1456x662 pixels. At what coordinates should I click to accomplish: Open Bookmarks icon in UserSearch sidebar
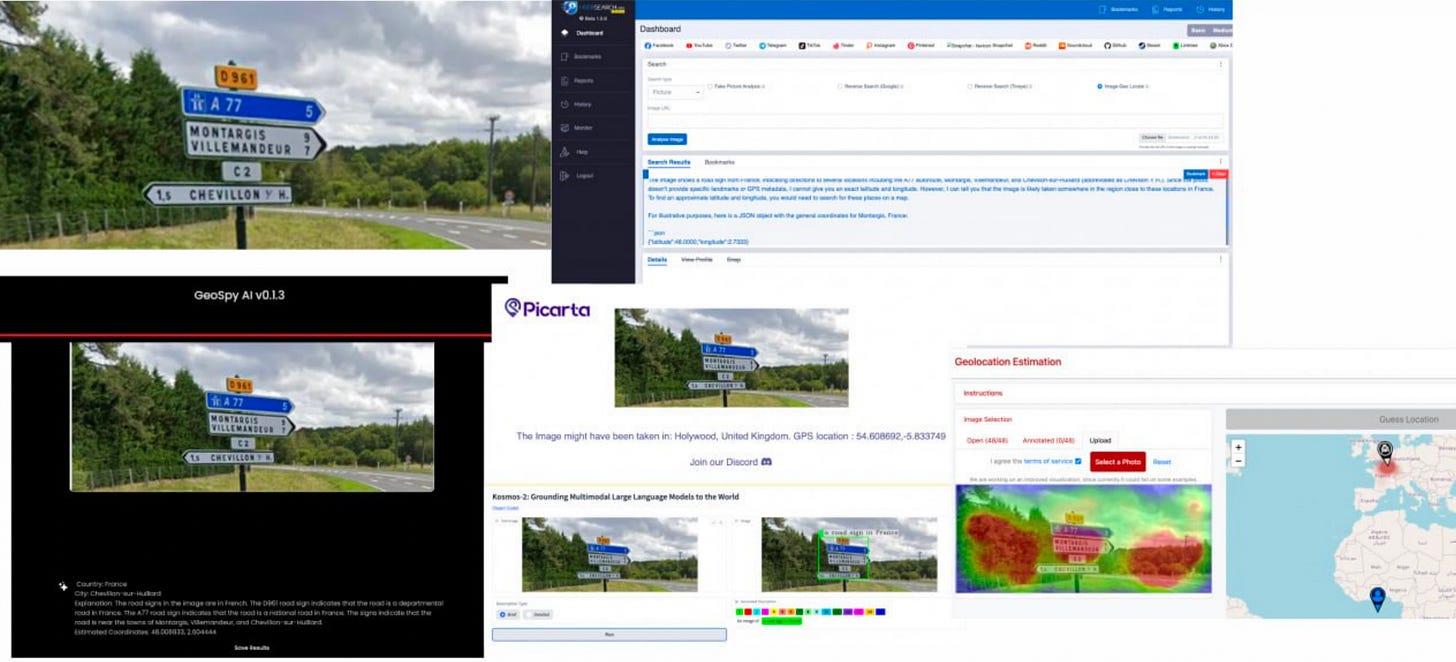tap(564, 56)
